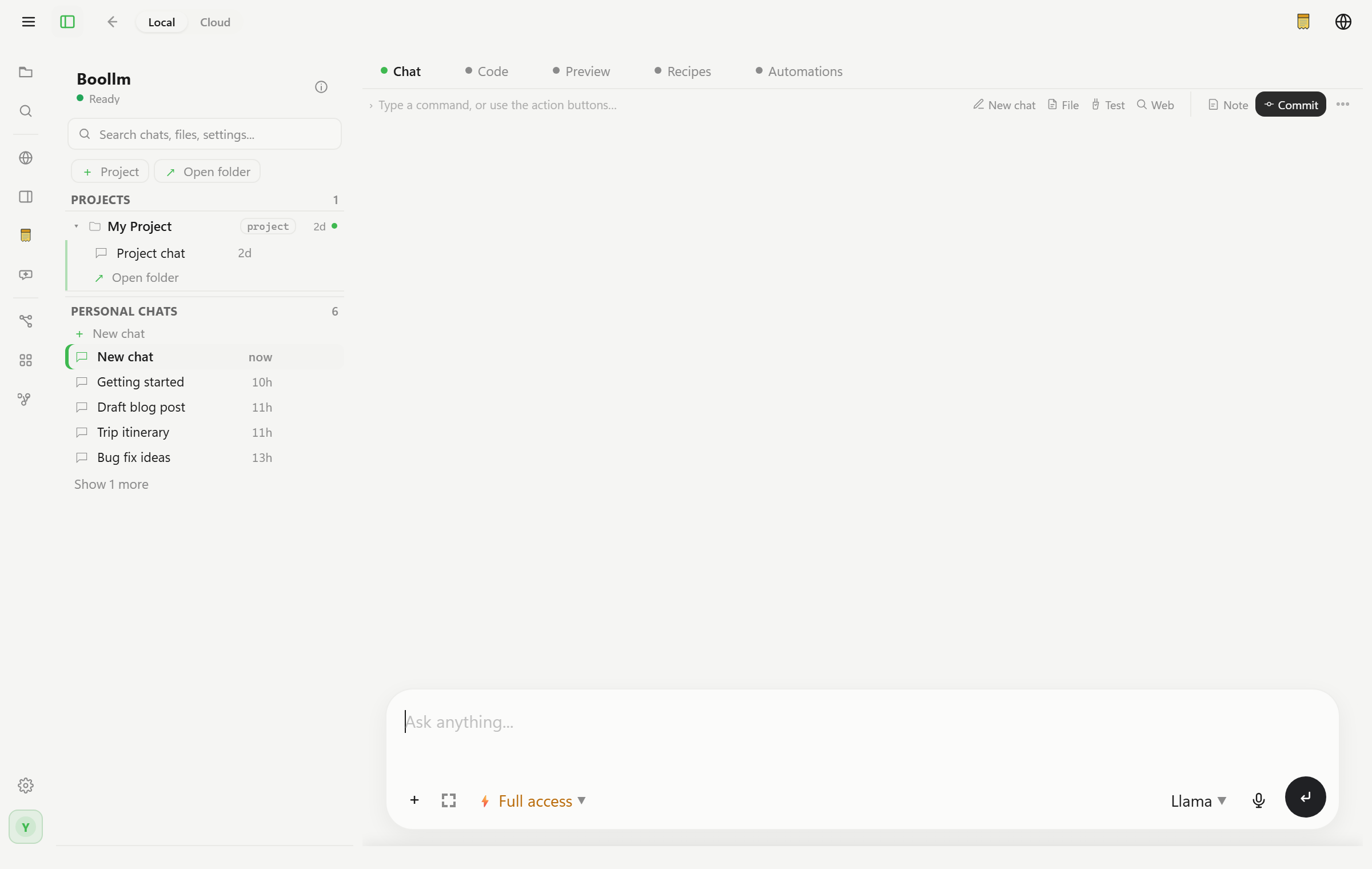
Task: Open the Llama model dropdown
Action: click(1198, 801)
